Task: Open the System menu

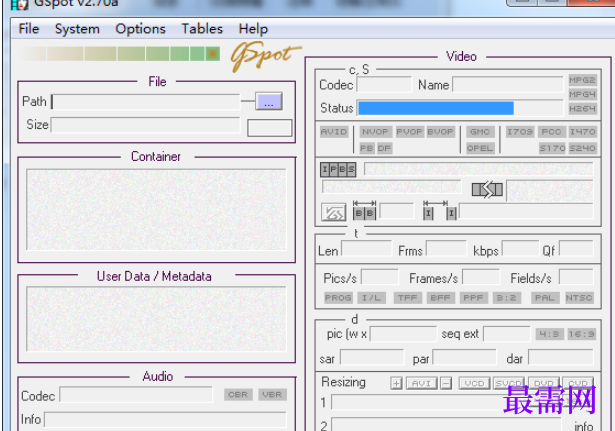Action: point(77,29)
